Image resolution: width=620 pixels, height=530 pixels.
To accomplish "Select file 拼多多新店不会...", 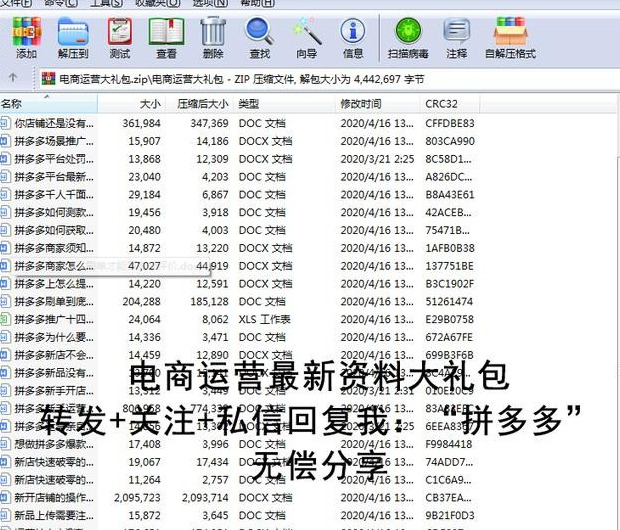I will [54, 355].
